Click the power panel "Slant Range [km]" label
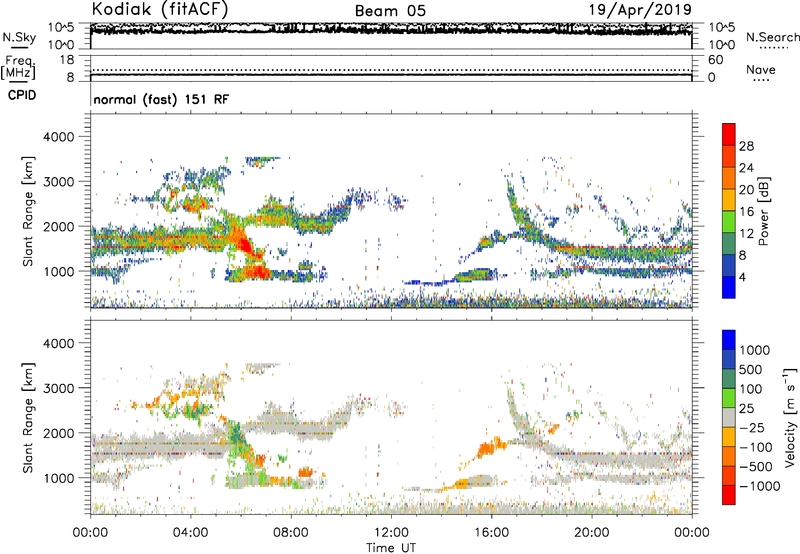 [28, 211]
